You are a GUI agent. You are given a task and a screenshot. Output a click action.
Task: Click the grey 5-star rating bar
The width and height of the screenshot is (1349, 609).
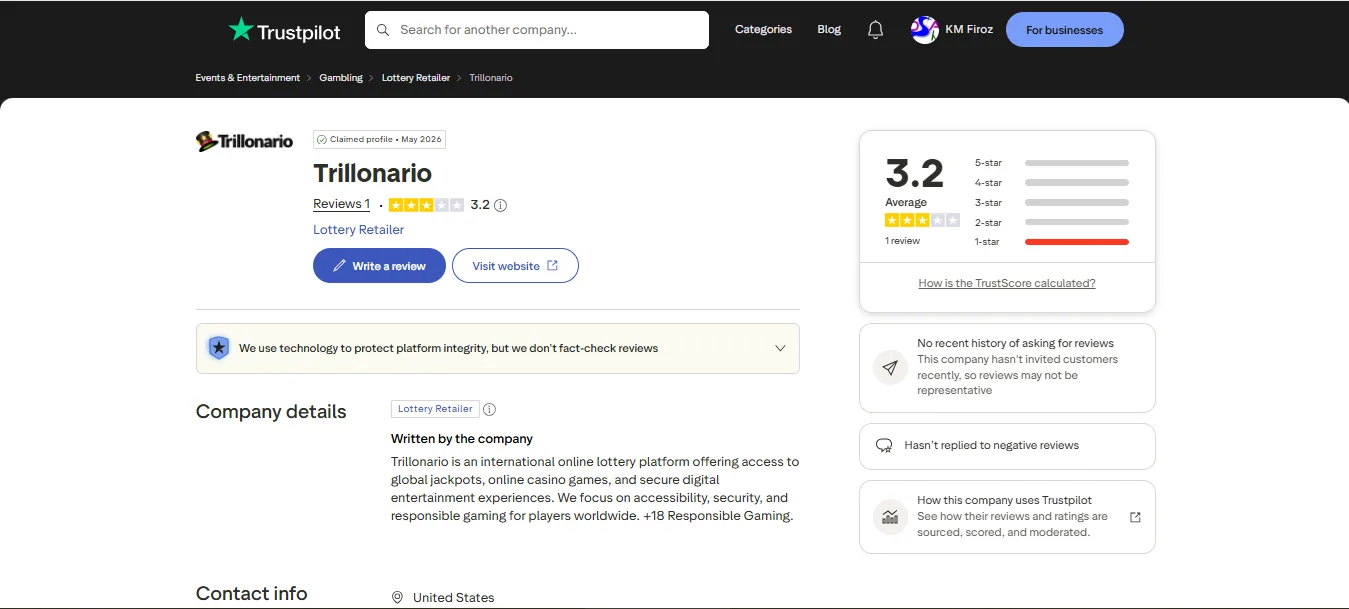1077,163
